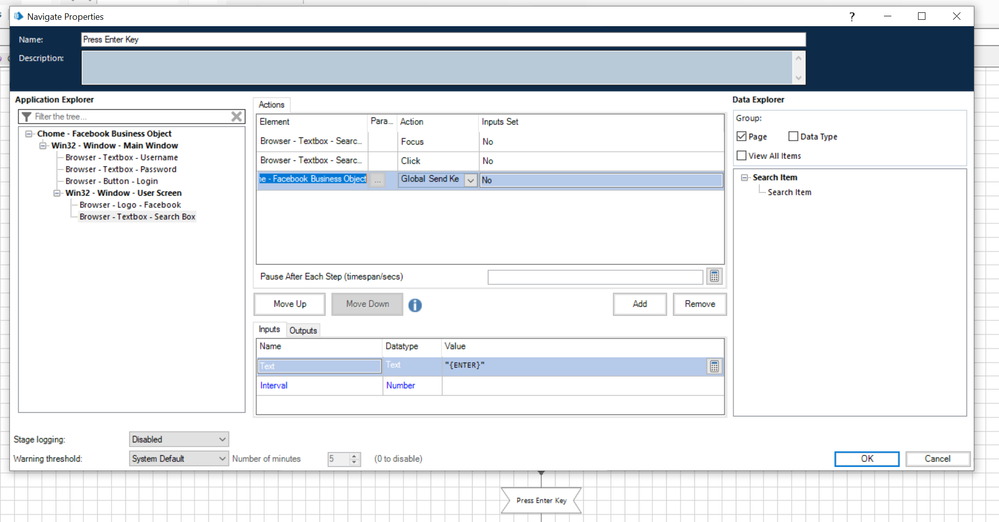Click the ellipsis params button in selected action row
The height and width of the screenshot is (522, 999).
(x=378, y=180)
